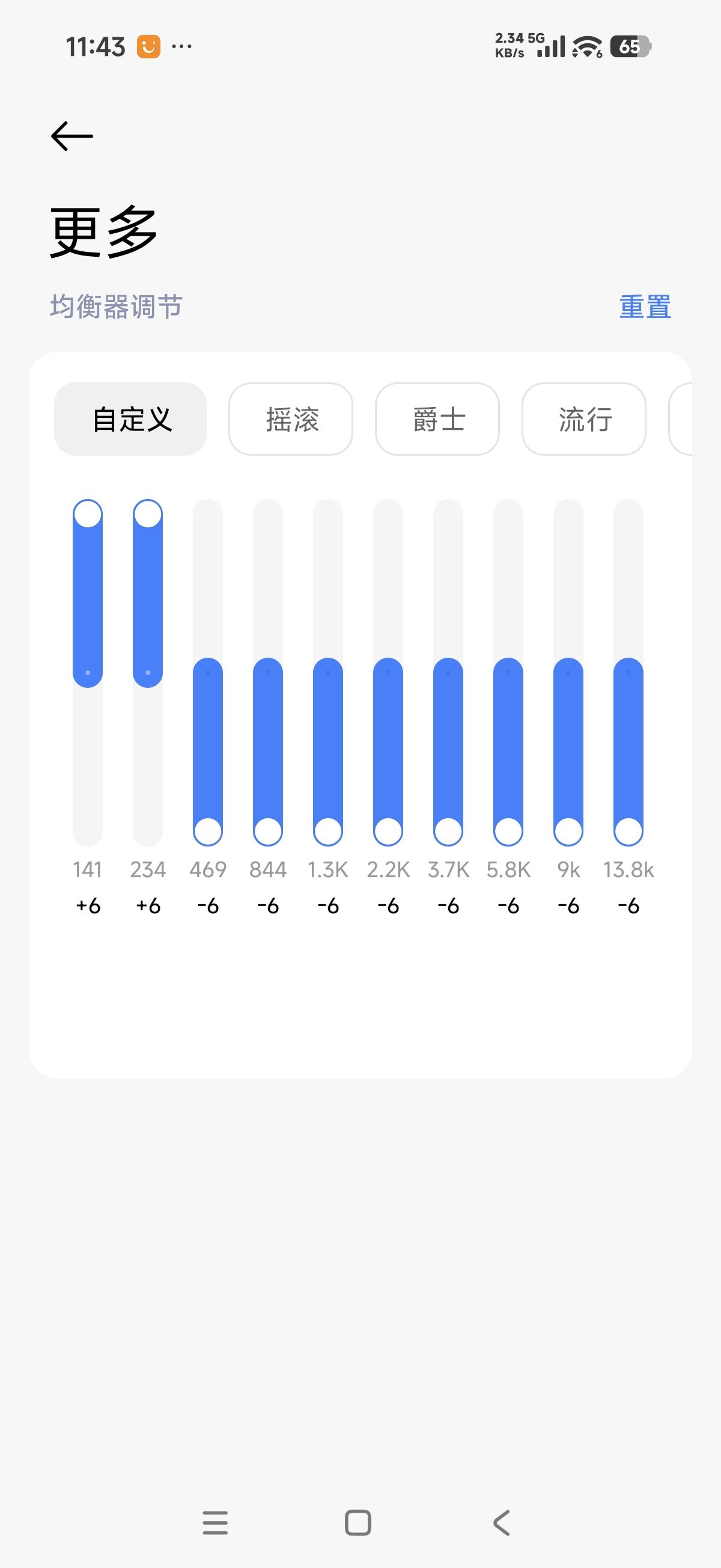Click the 5.8K slider handle

508,831
